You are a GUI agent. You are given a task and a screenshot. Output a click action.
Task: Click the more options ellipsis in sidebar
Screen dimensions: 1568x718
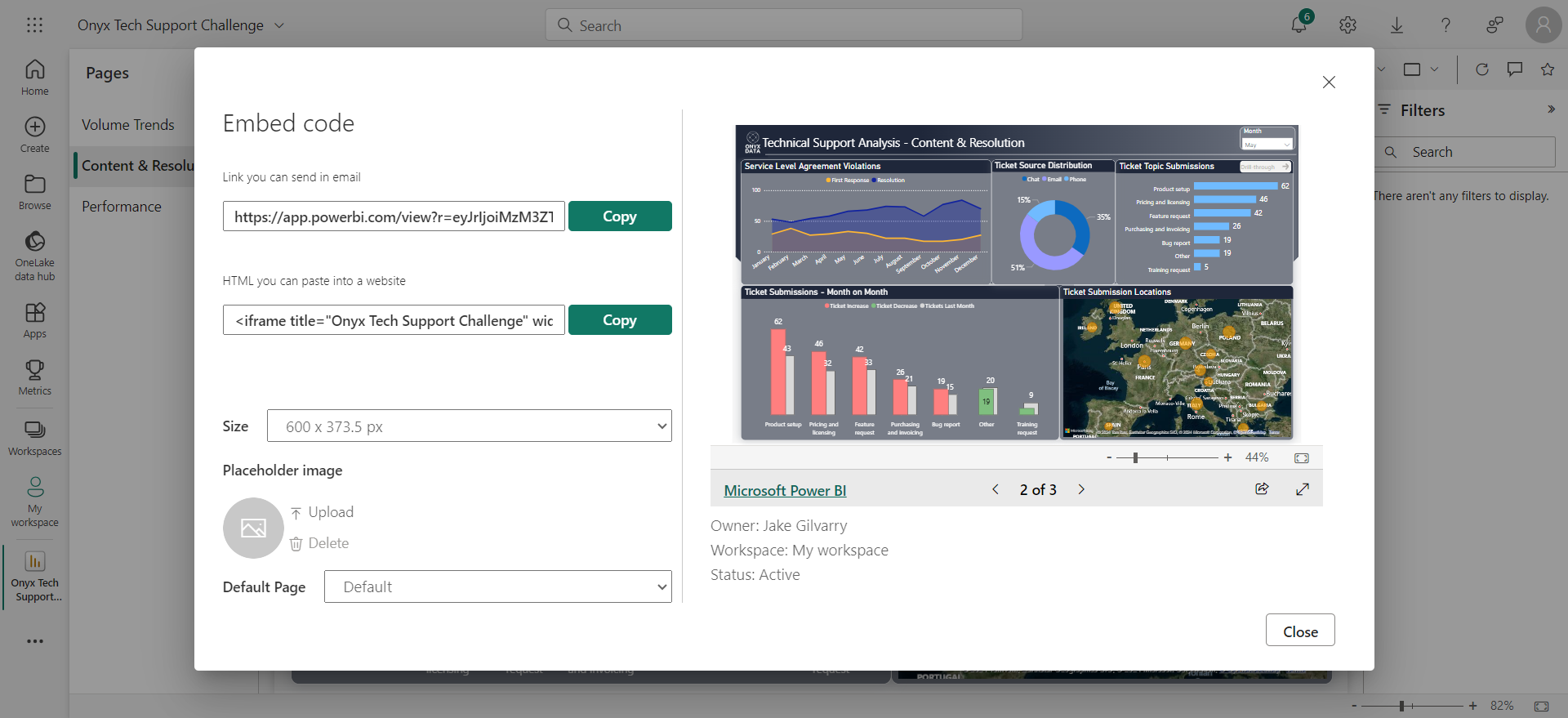(x=35, y=641)
